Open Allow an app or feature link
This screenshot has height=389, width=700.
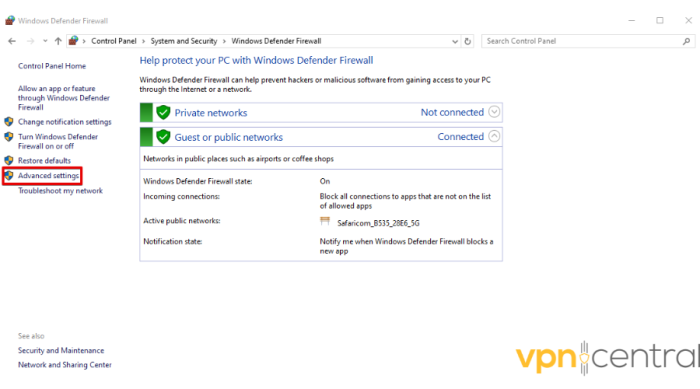[63, 98]
